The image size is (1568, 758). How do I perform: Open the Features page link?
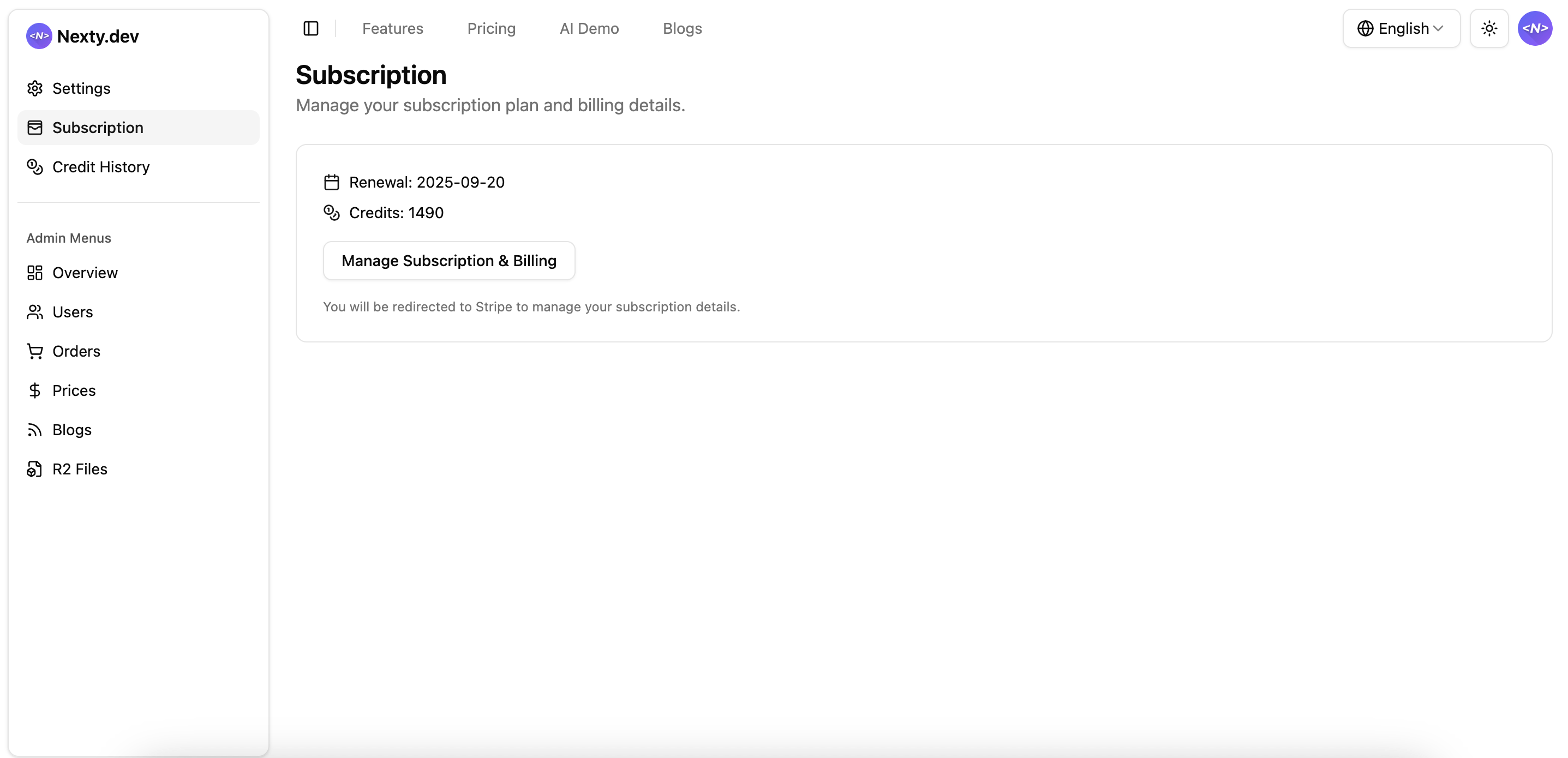(x=393, y=28)
